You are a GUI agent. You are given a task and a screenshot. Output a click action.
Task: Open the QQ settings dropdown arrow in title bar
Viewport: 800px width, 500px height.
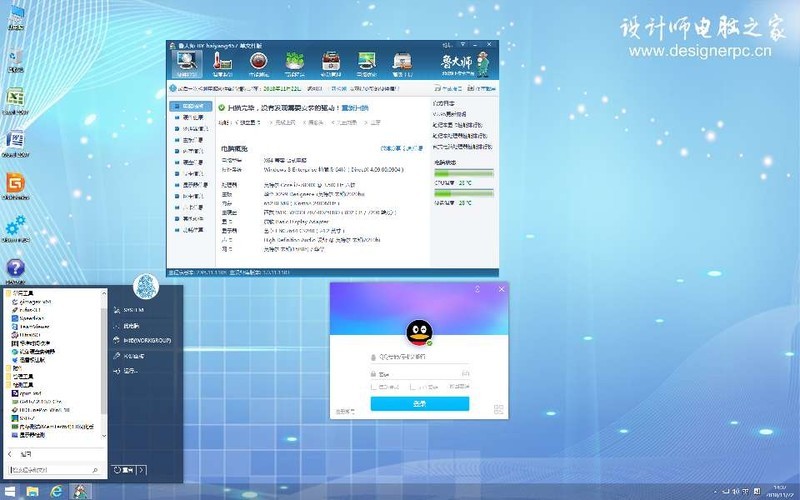tap(477, 288)
